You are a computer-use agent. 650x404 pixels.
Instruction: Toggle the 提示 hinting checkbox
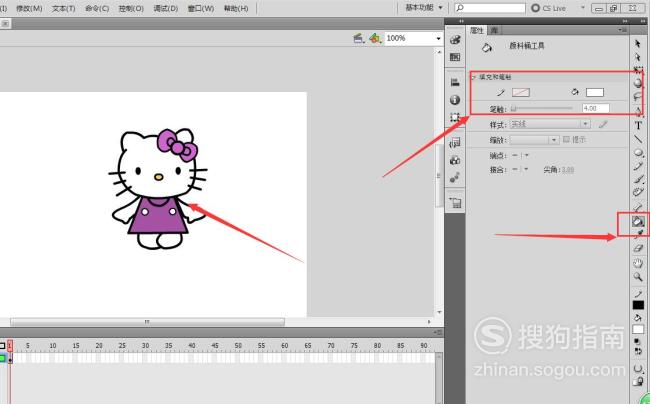point(566,140)
